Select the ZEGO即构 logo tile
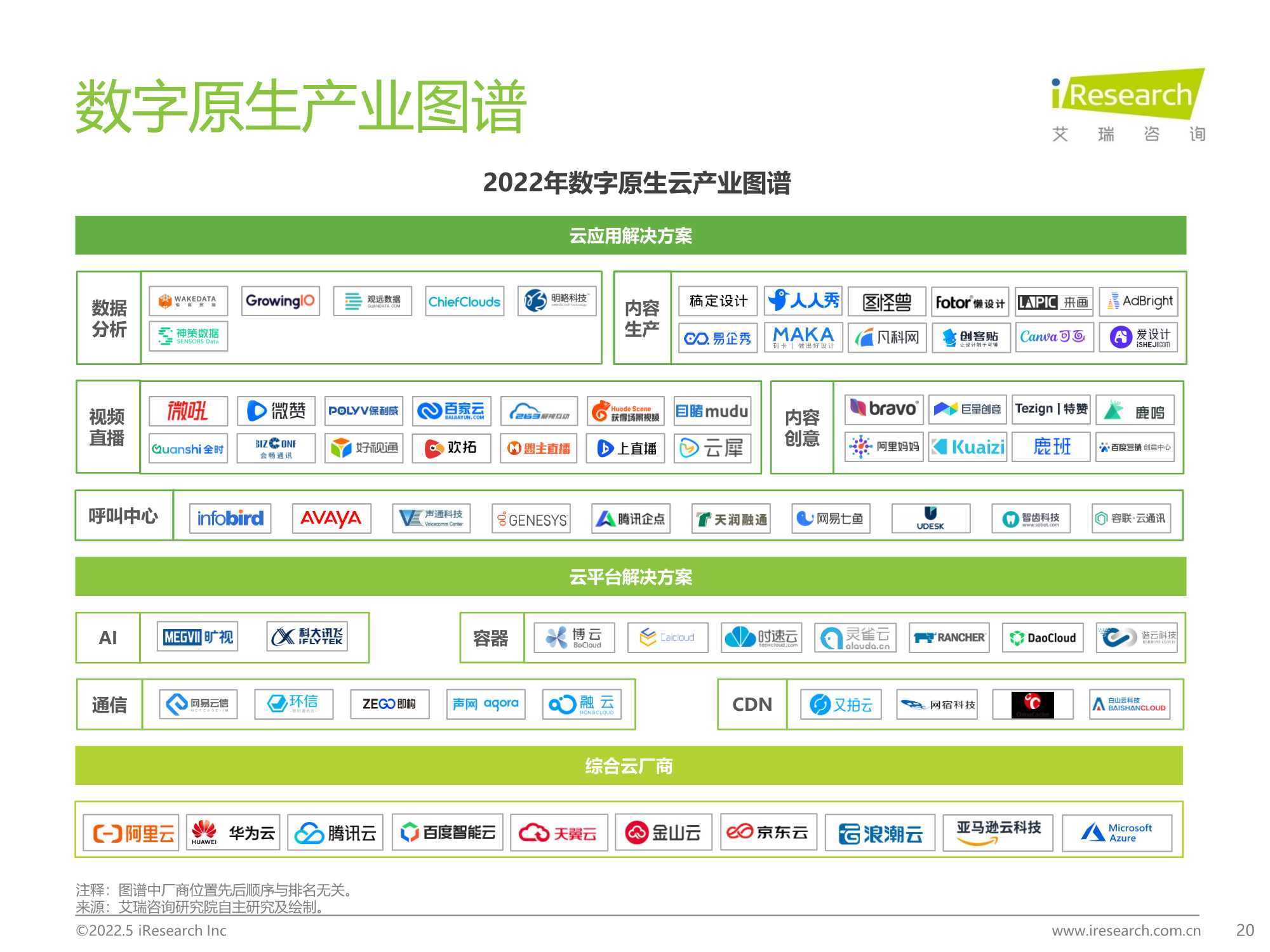The image size is (1270, 952). (390, 704)
